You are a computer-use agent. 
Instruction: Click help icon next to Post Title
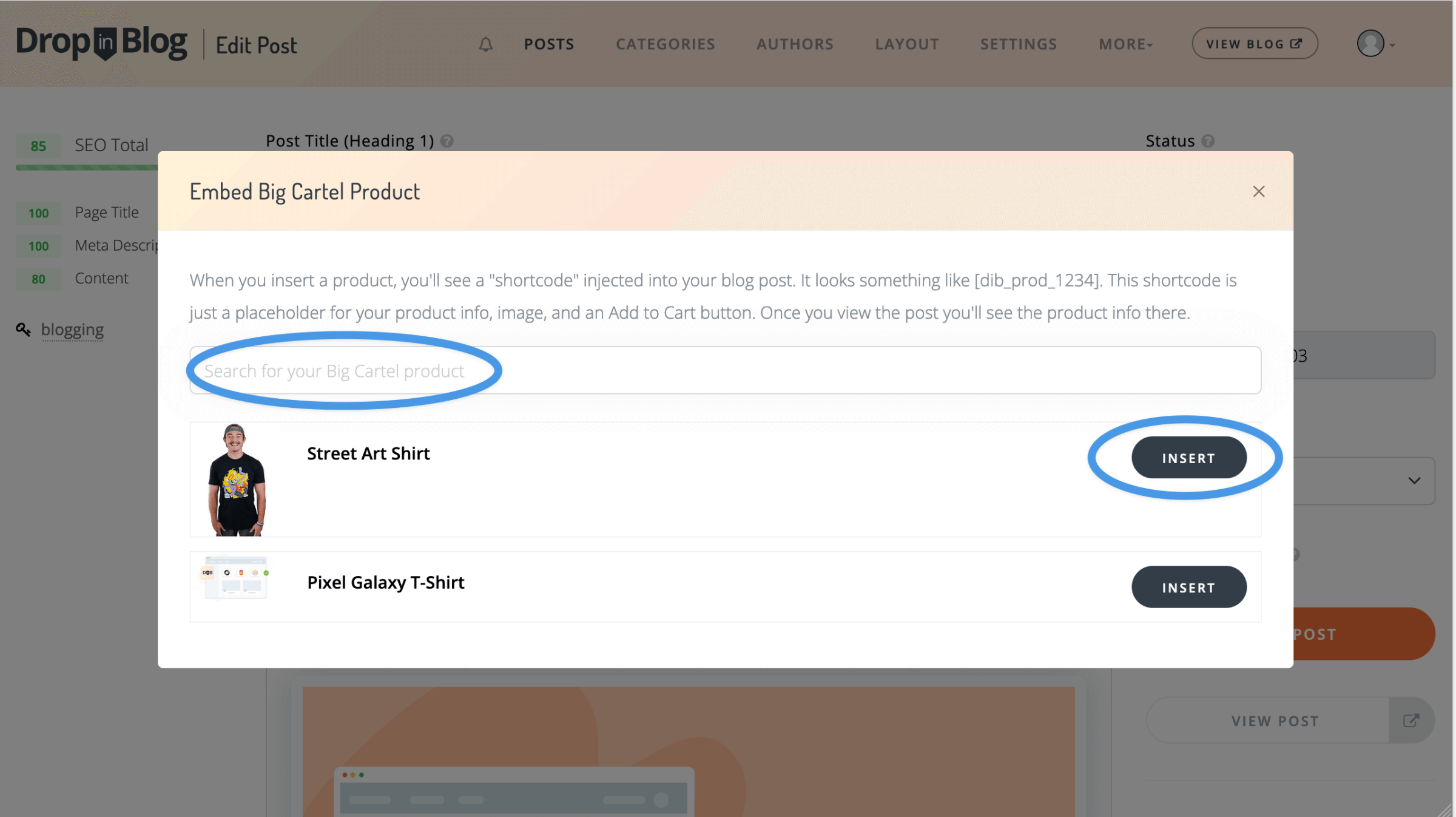click(x=447, y=141)
